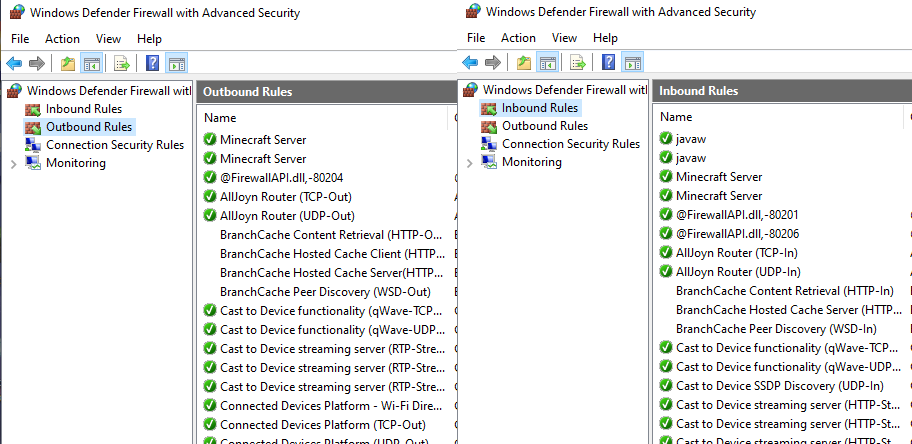
Task: Select Cast to Device SSDP Discovery (UDP-In) rule
Action: (779, 385)
